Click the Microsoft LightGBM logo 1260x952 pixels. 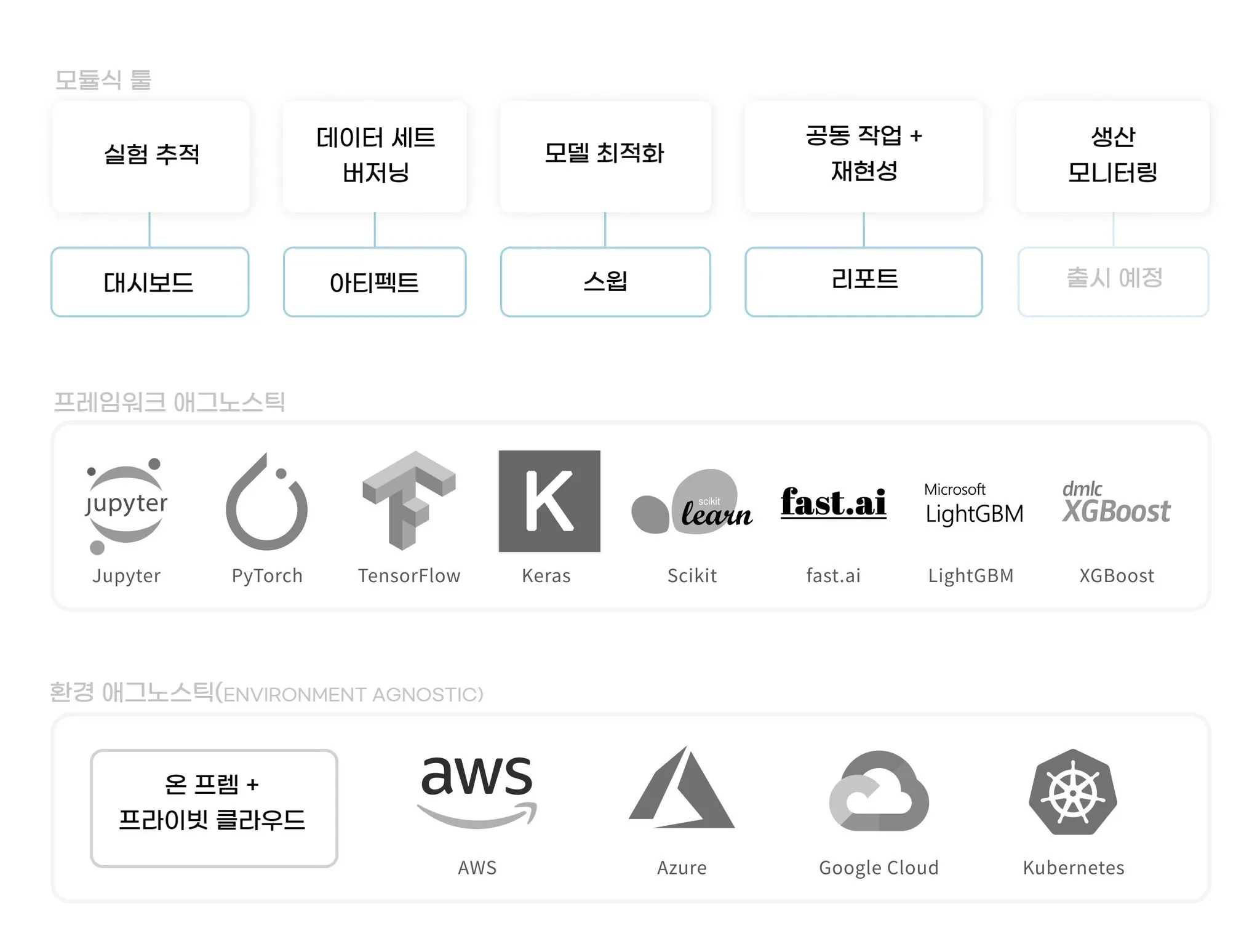point(973,505)
